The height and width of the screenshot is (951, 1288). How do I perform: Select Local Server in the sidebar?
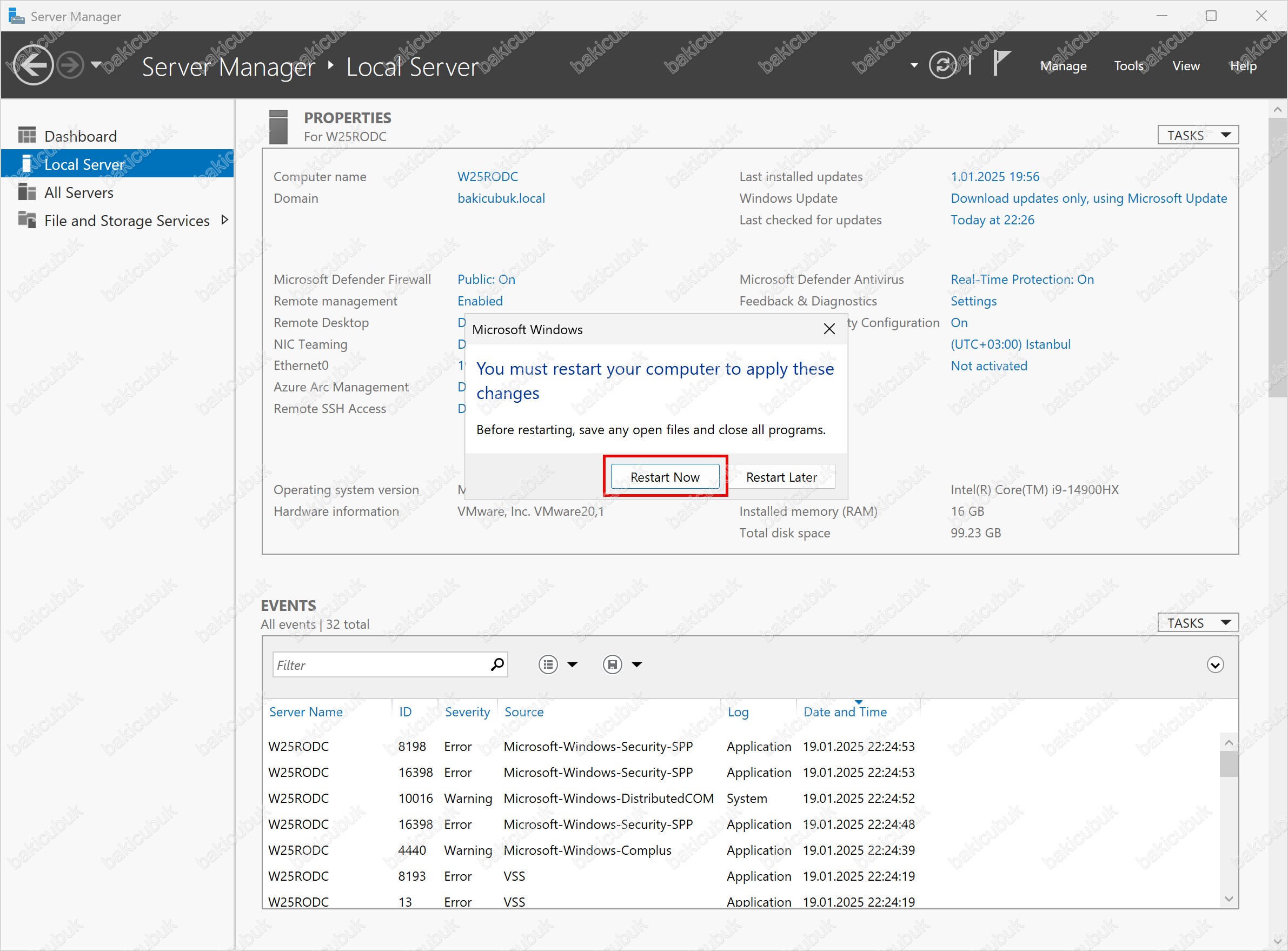tap(117, 164)
